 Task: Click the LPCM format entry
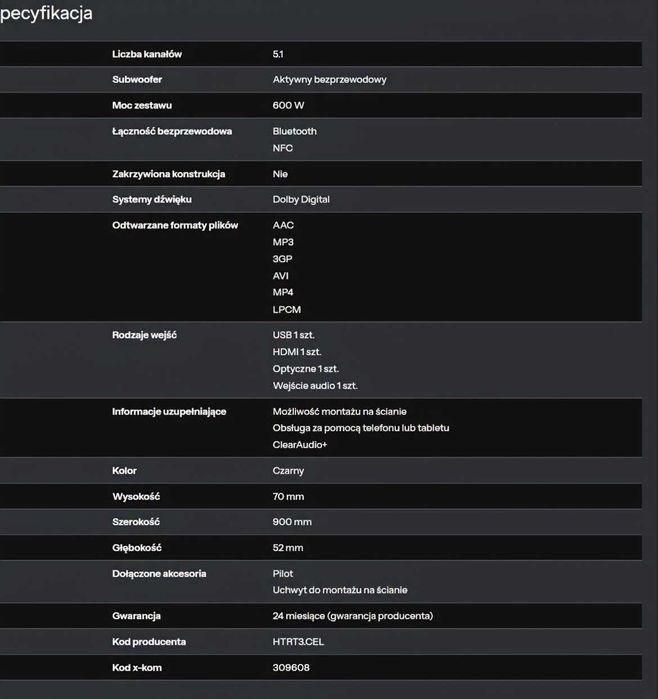point(287,310)
